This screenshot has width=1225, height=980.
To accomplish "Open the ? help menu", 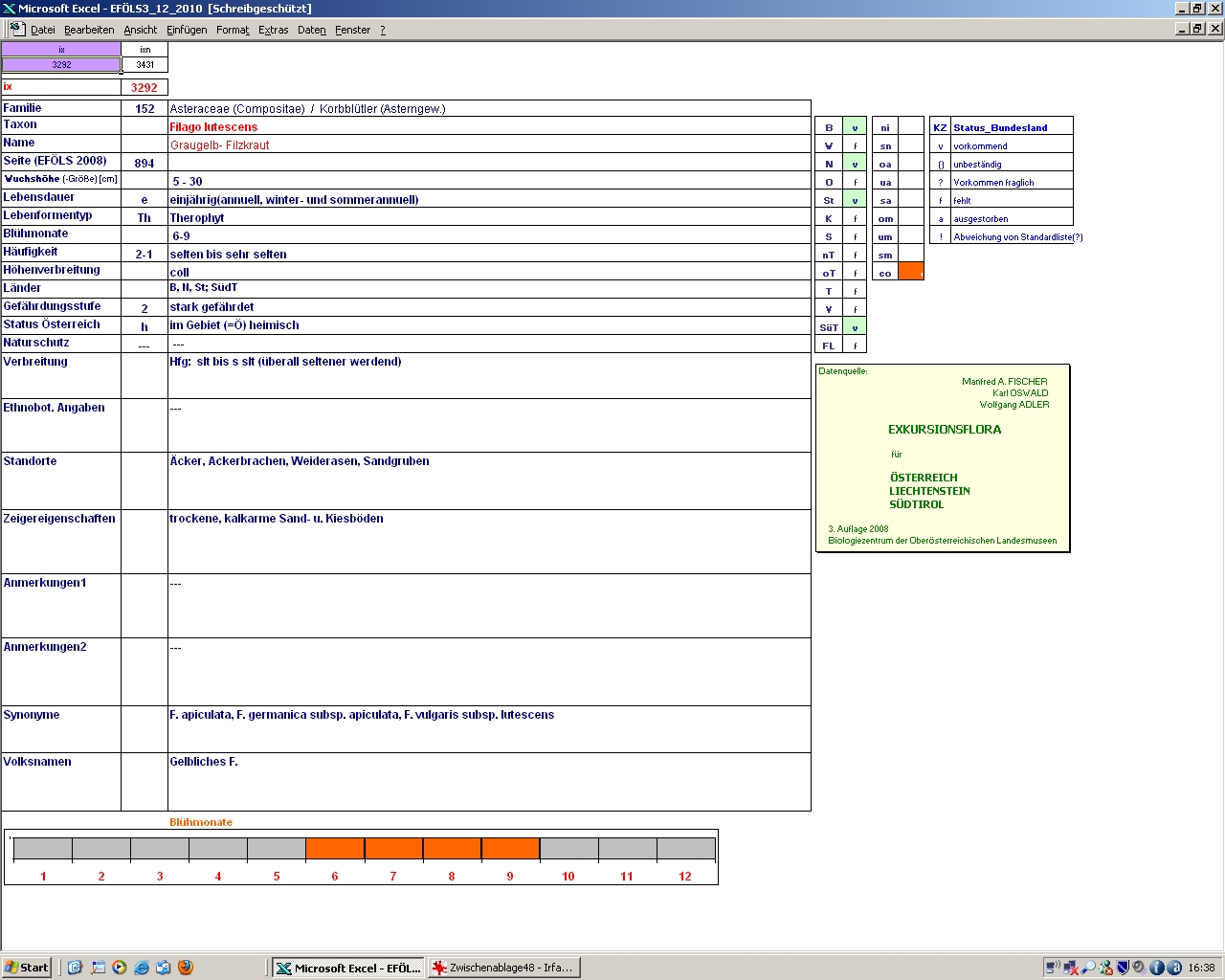I will point(383,30).
